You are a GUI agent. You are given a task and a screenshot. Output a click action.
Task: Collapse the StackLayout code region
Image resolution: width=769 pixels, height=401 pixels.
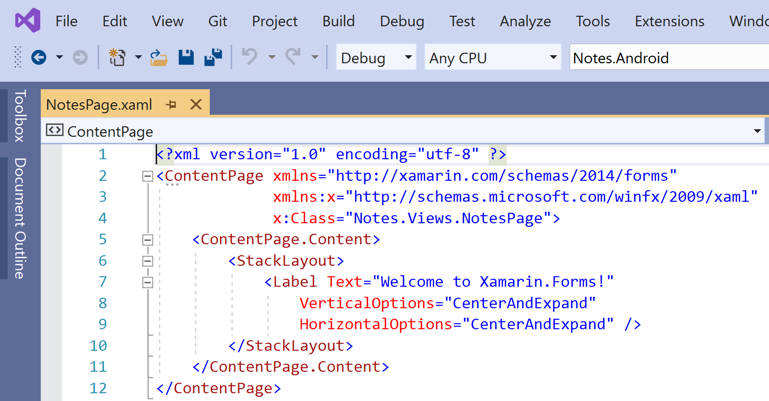pos(147,261)
